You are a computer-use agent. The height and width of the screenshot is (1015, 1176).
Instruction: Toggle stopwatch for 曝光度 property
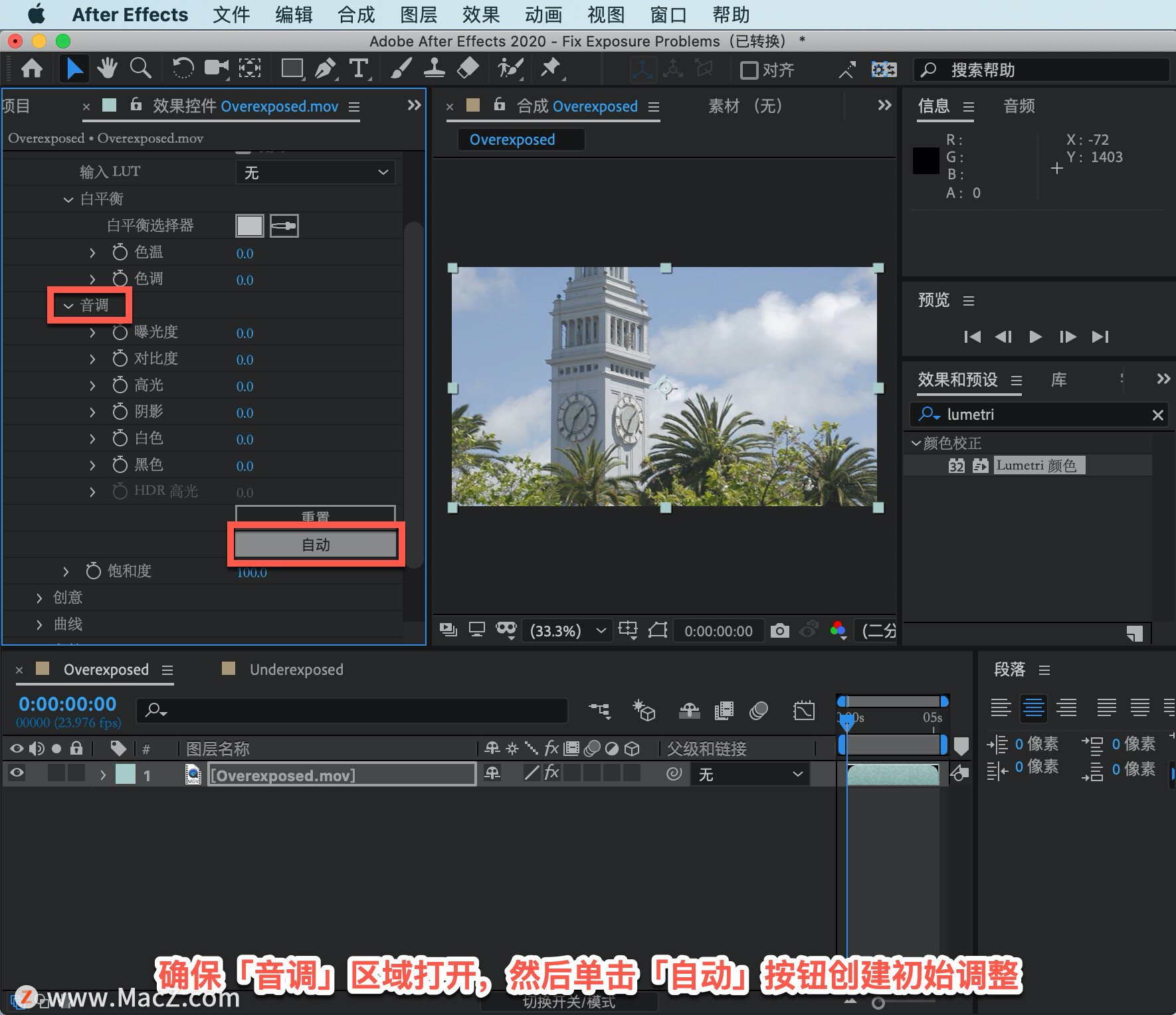click(x=120, y=332)
